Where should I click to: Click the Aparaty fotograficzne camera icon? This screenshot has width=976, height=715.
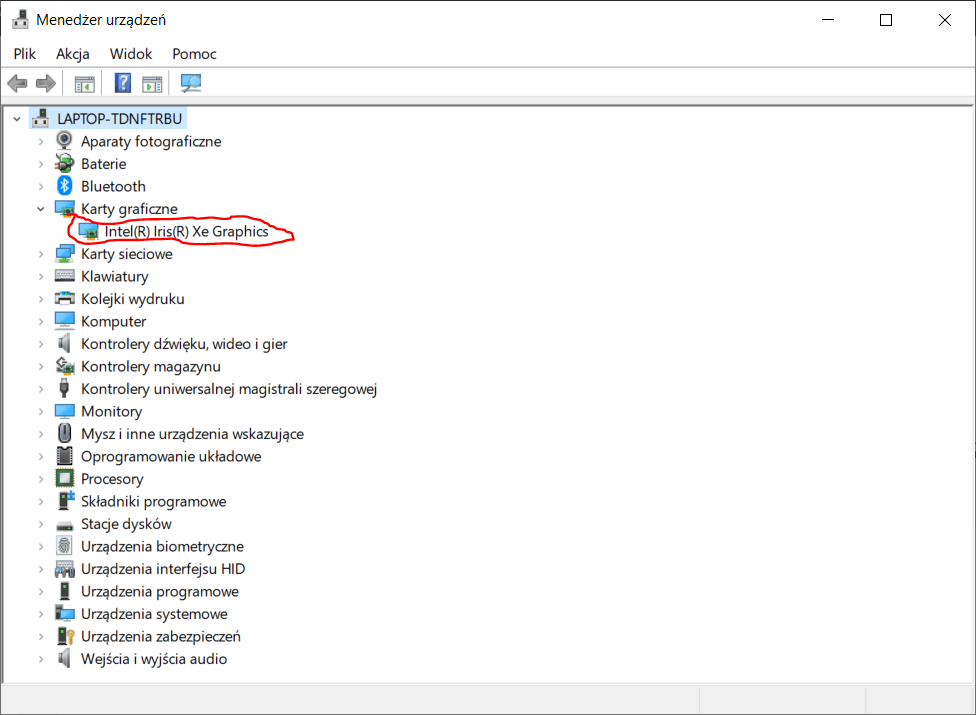tap(64, 141)
